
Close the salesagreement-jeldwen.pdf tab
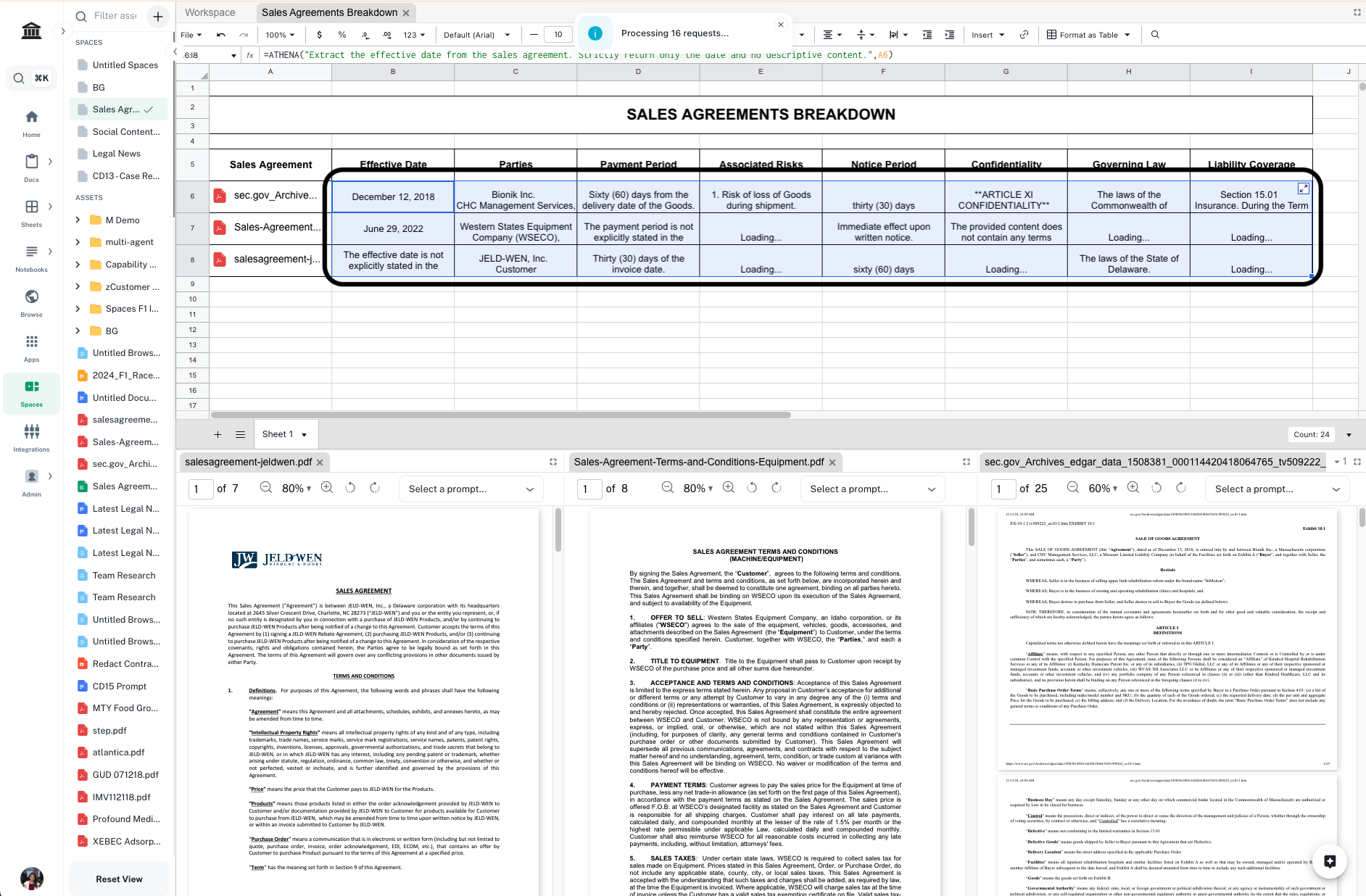click(320, 462)
